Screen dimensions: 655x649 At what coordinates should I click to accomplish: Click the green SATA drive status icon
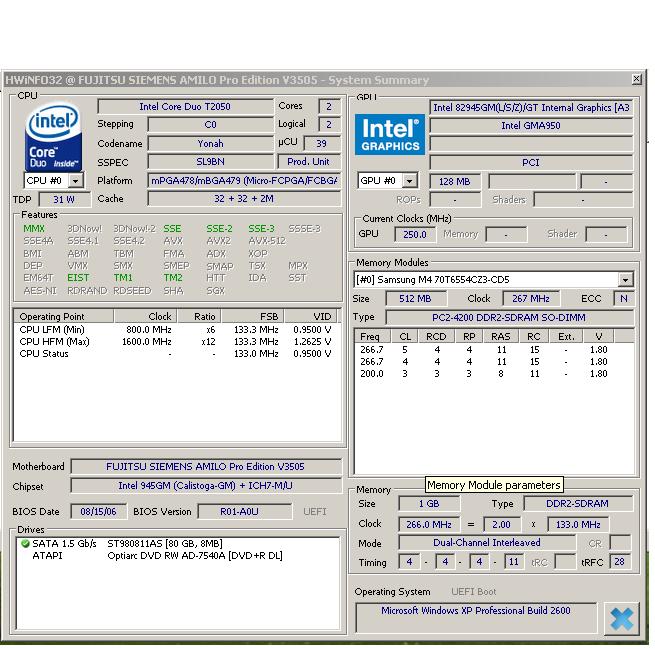25,543
